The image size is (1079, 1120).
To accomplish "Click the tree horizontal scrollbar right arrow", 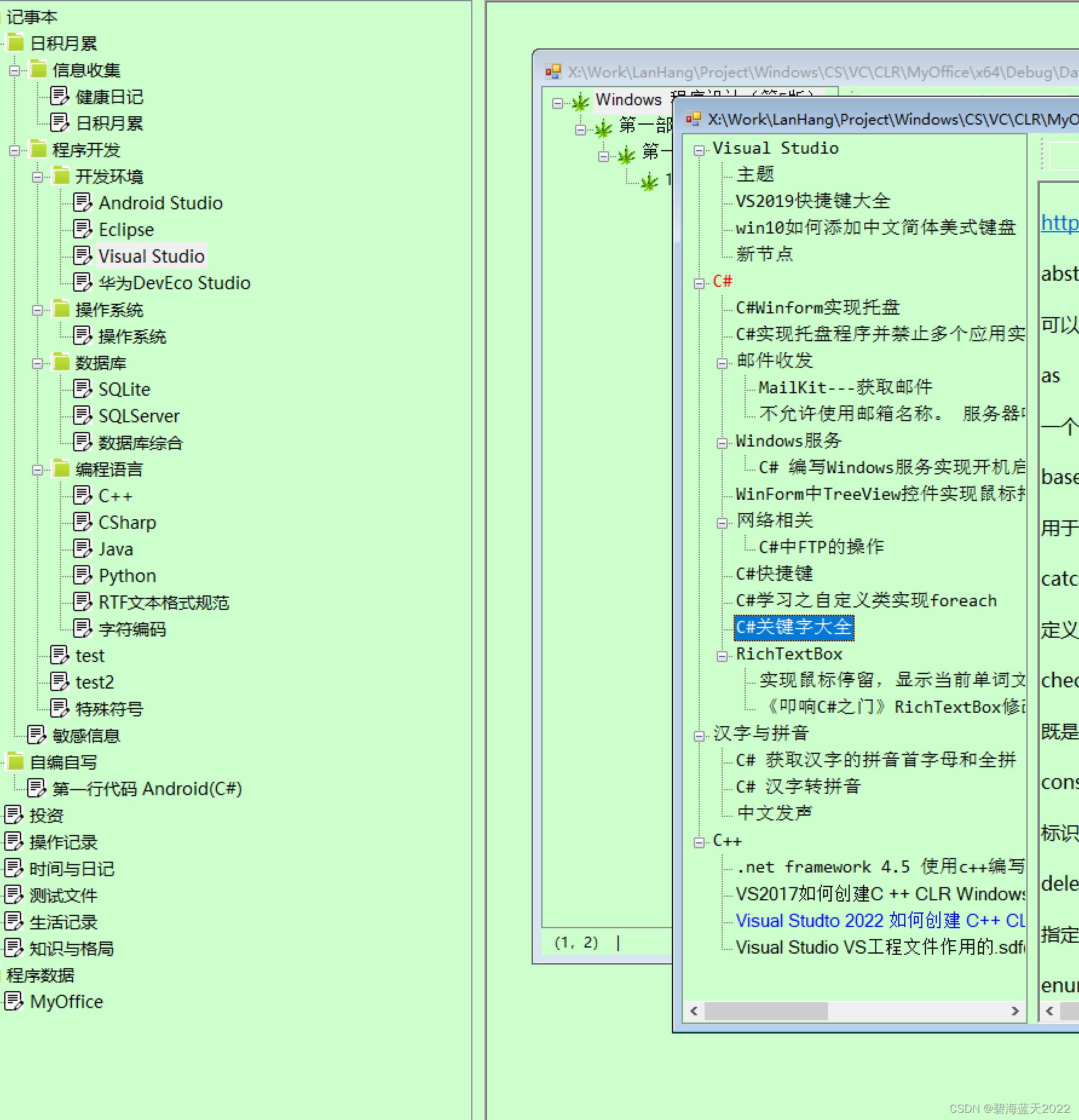I will [1015, 1011].
